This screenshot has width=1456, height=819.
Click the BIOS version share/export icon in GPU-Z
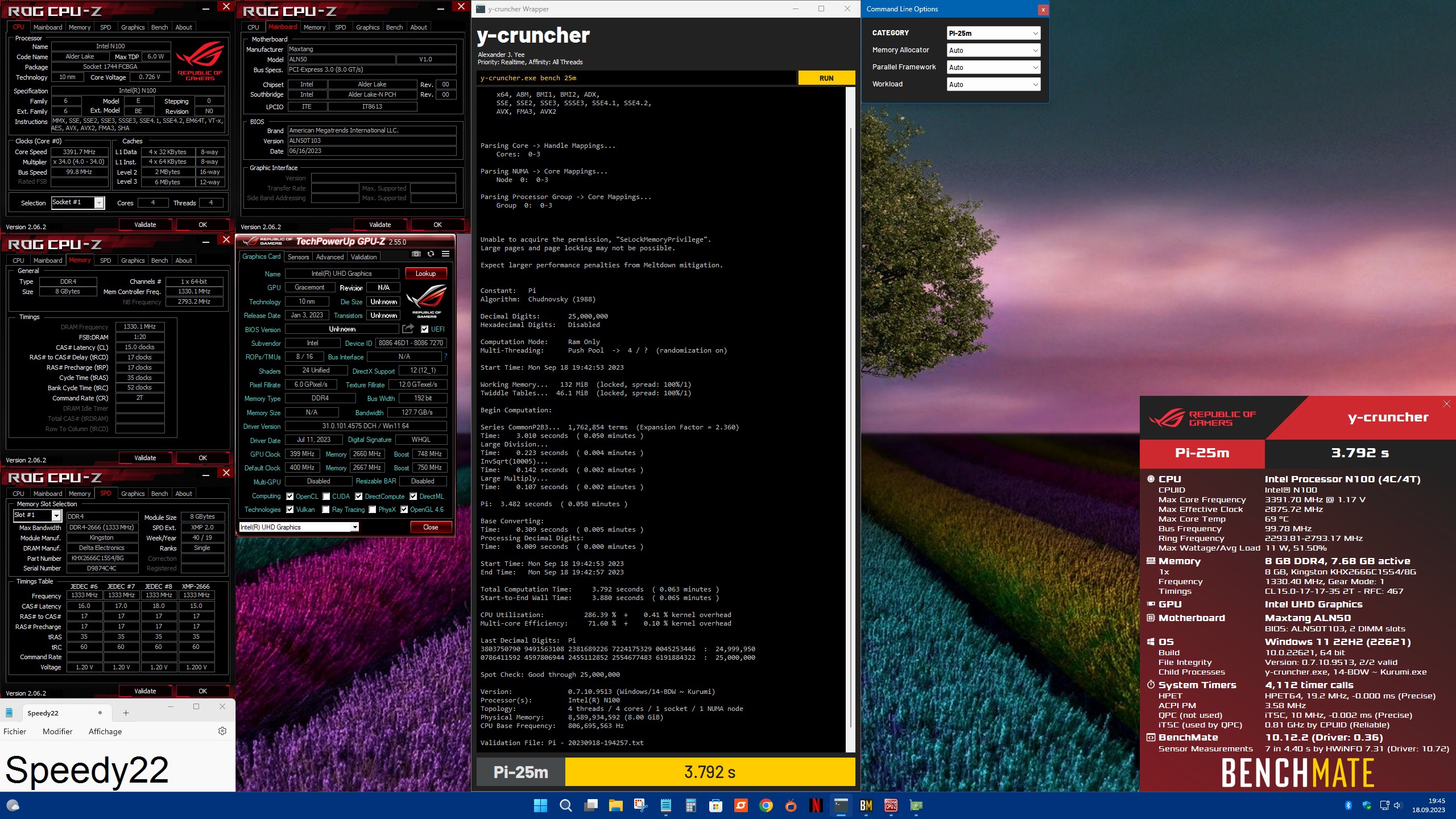[x=408, y=329]
